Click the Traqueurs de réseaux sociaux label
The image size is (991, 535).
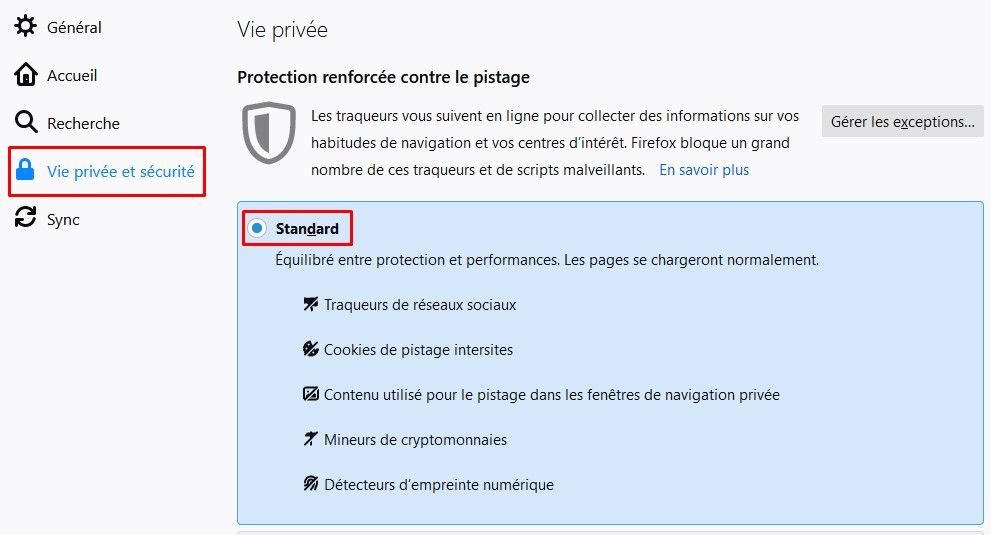coord(420,304)
